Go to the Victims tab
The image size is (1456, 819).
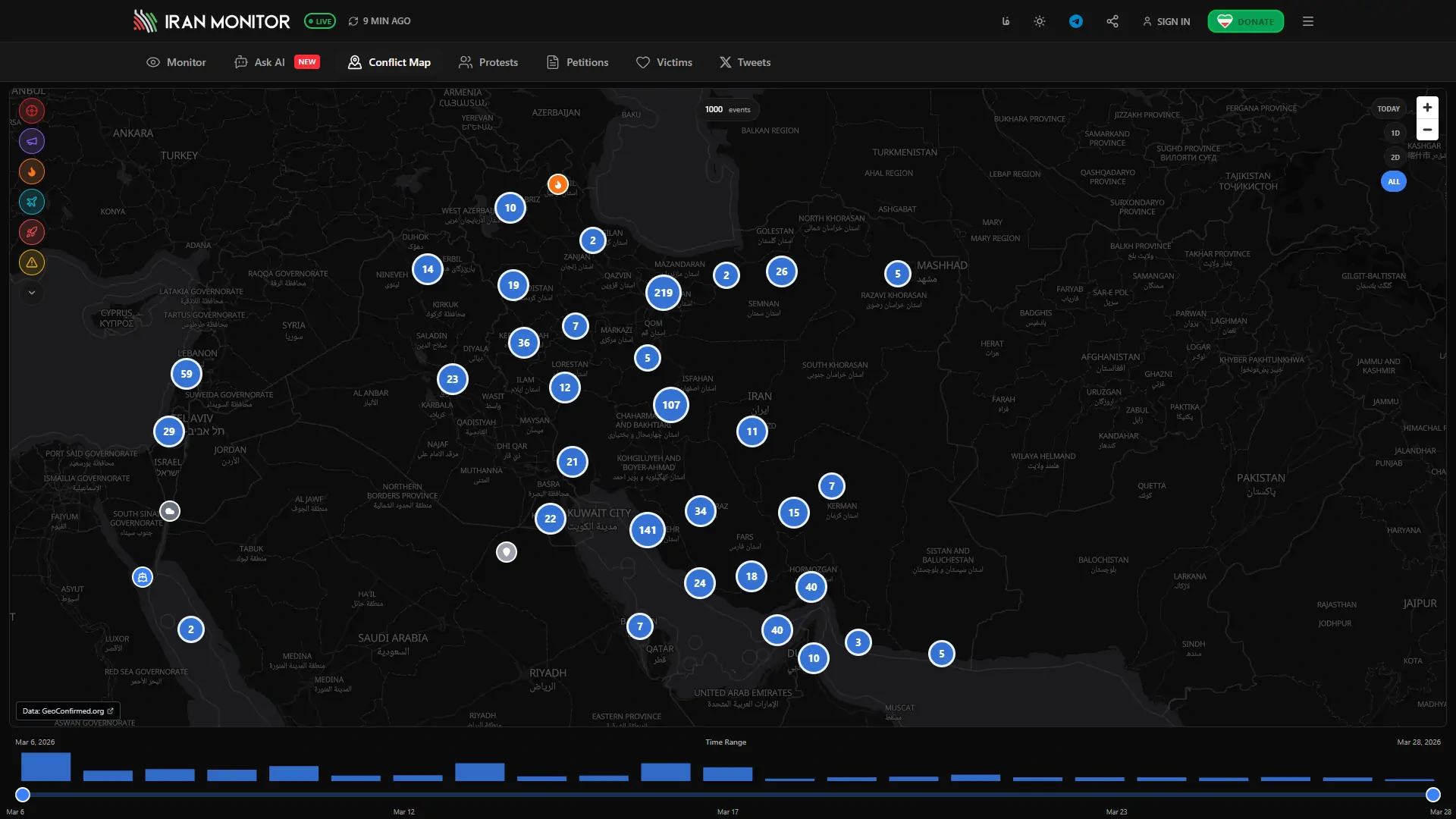664,62
